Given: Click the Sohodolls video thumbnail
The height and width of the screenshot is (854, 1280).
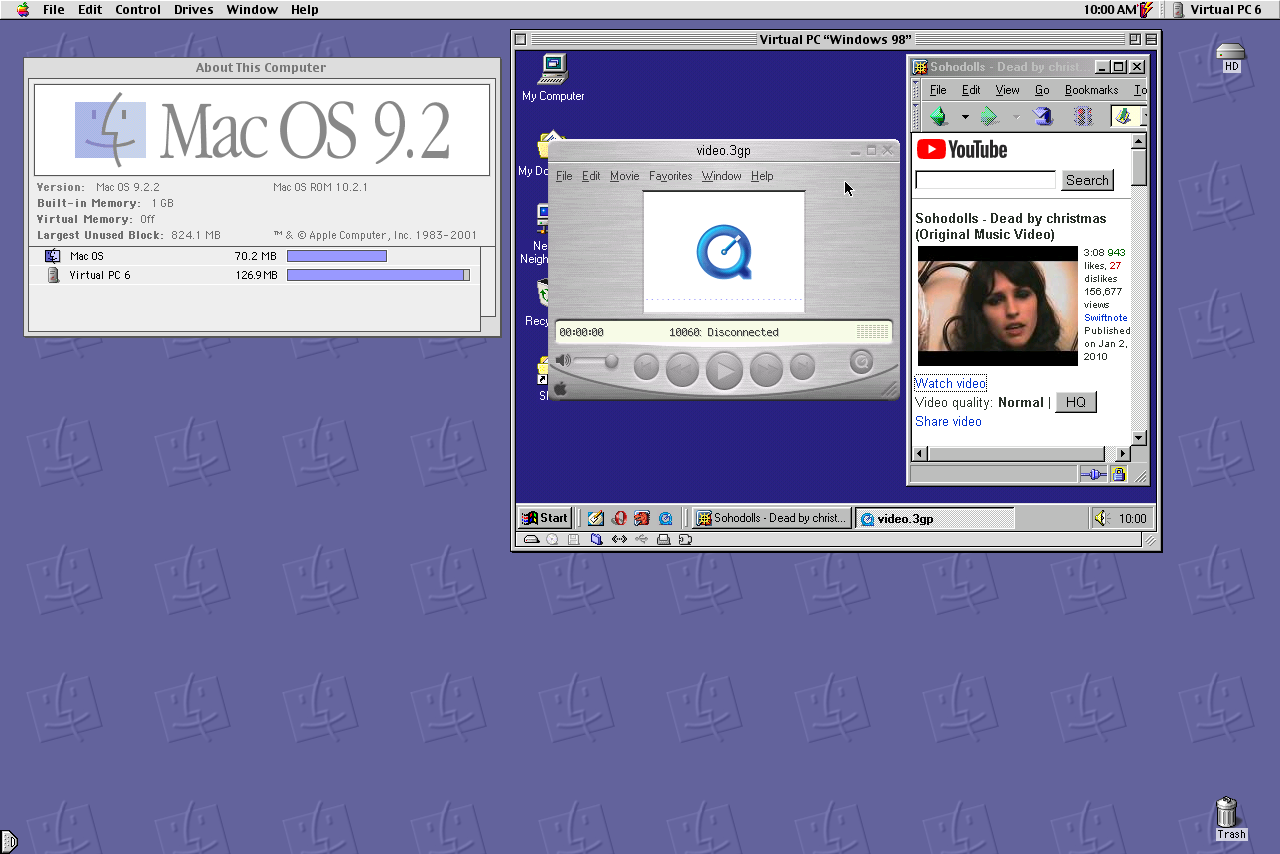Looking at the screenshot, I should (x=998, y=306).
